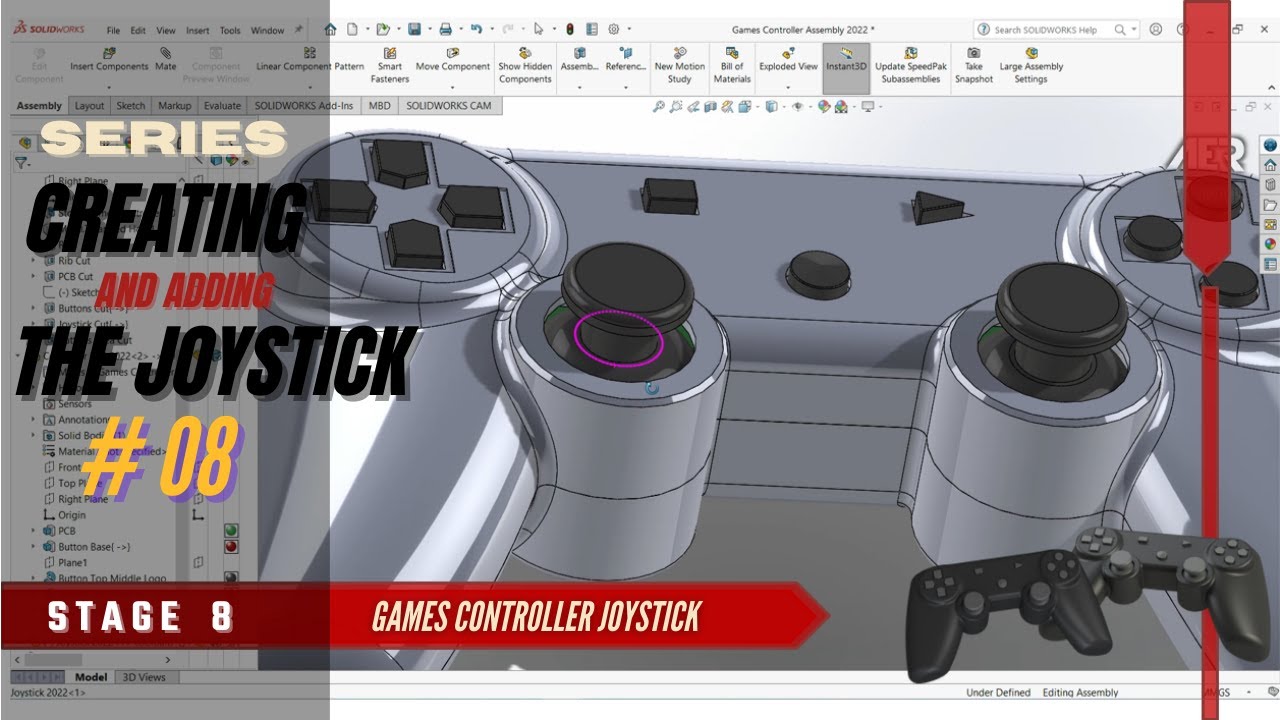Screen dimensions: 1280x720
Task: Activate the Select cursor tool
Action: 539,30
